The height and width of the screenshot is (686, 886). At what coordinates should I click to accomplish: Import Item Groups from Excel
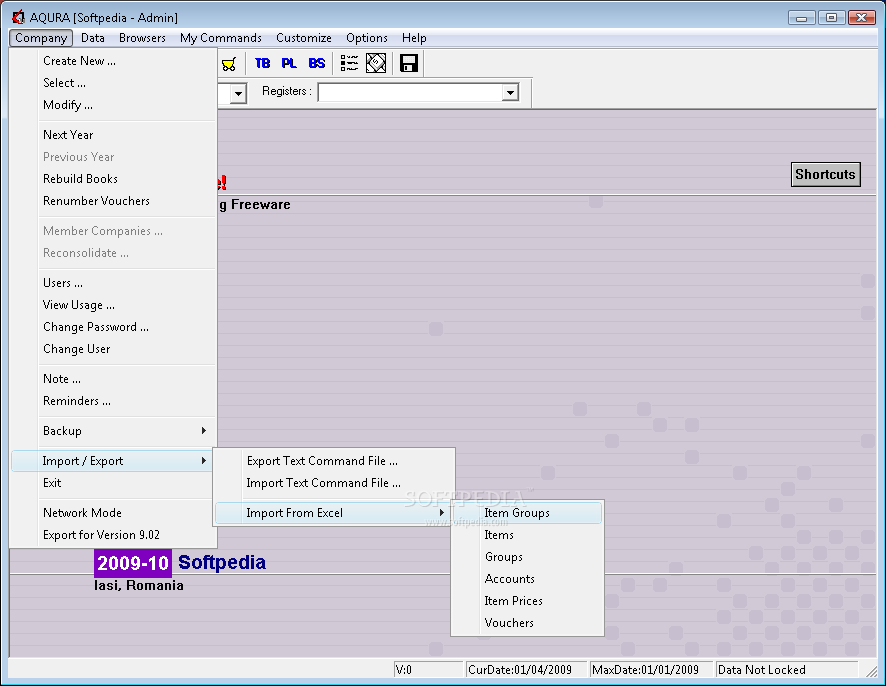[527, 513]
